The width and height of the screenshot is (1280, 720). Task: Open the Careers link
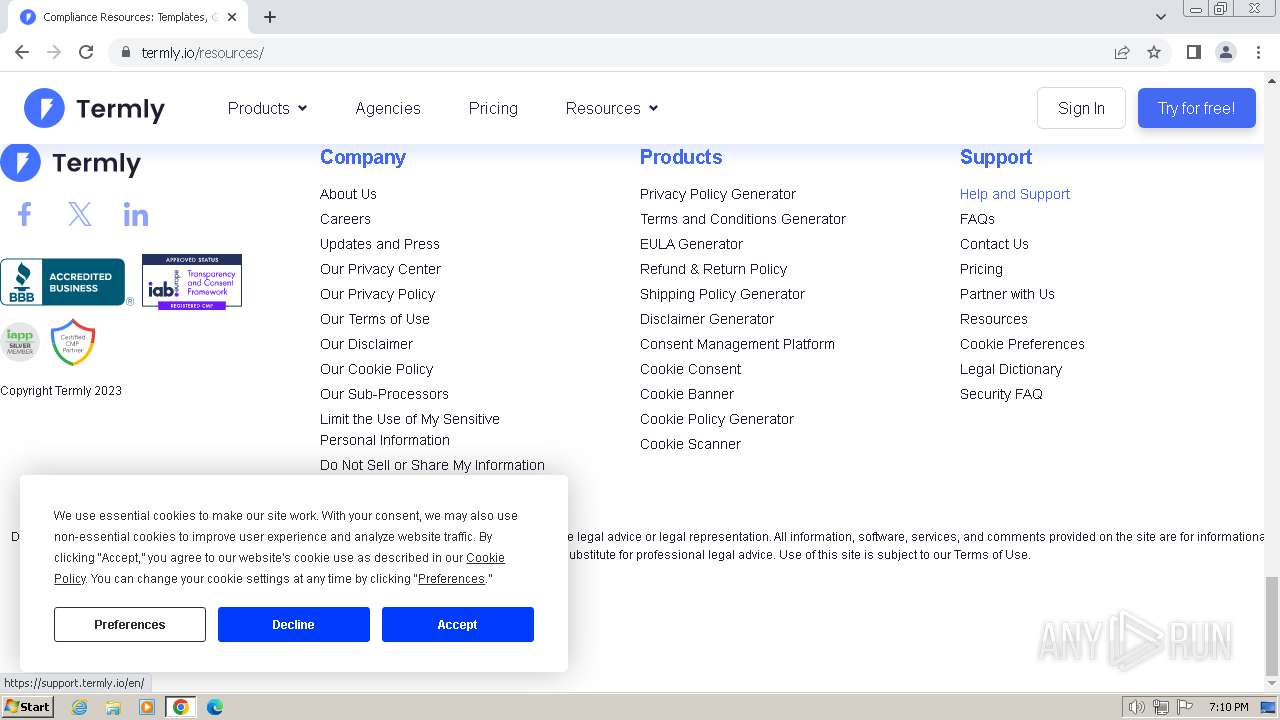(x=345, y=219)
